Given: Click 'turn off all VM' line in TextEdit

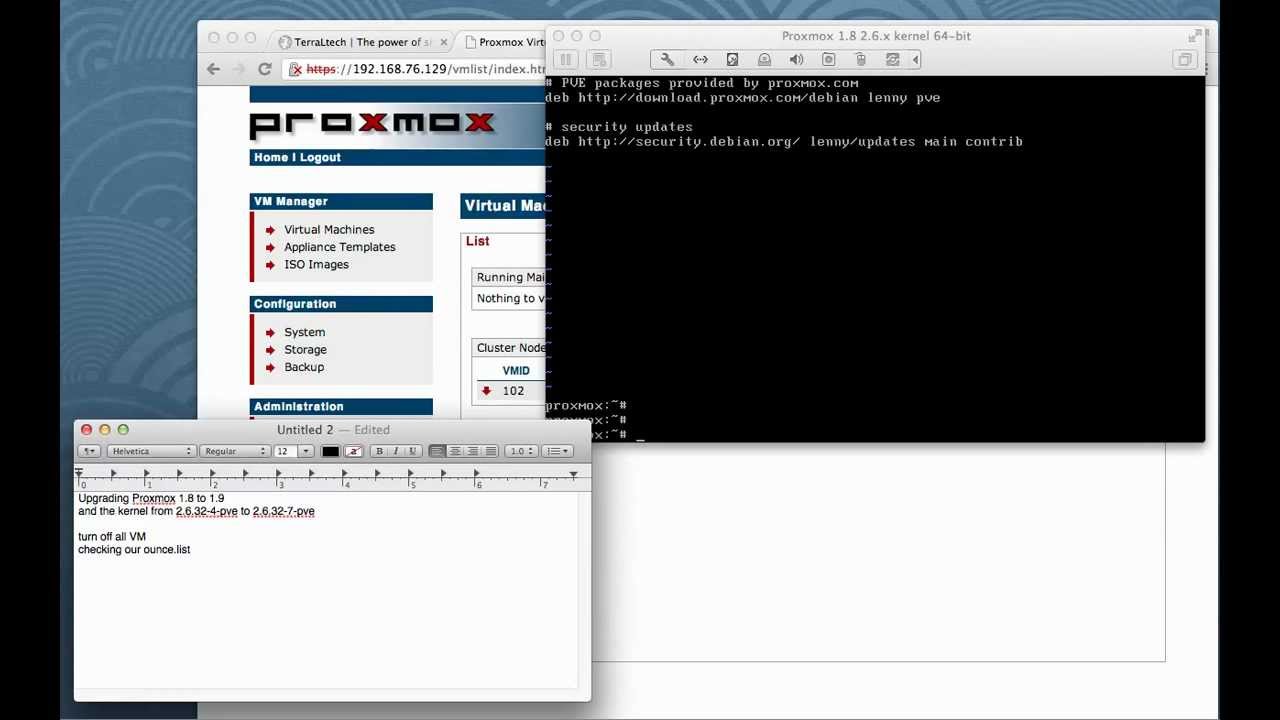Looking at the screenshot, I should (x=112, y=537).
